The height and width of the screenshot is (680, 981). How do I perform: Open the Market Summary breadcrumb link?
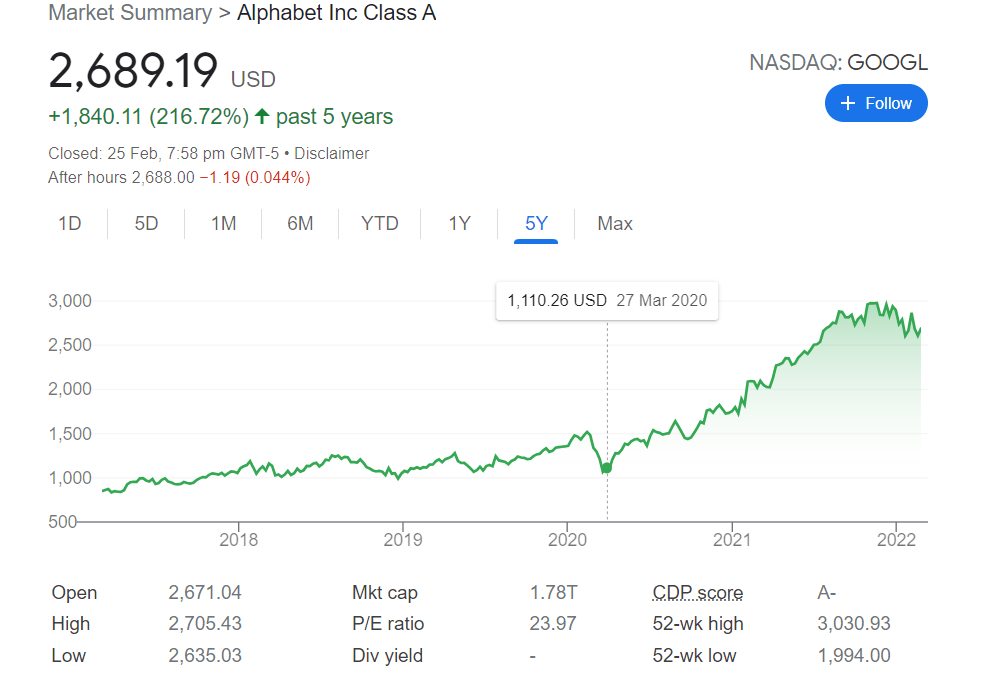tap(130, 13)
